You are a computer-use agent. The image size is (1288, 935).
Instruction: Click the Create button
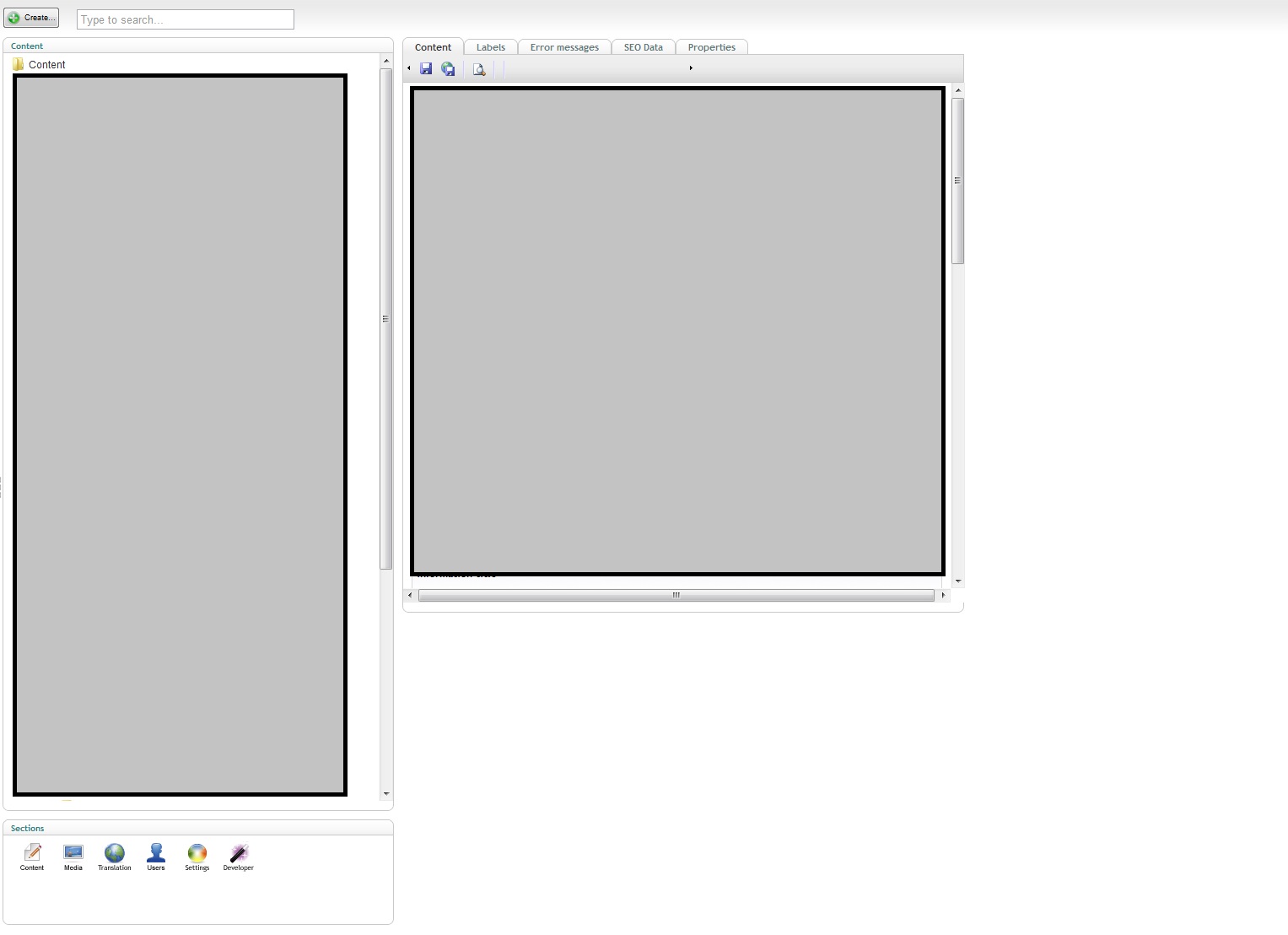click(31, 18)
